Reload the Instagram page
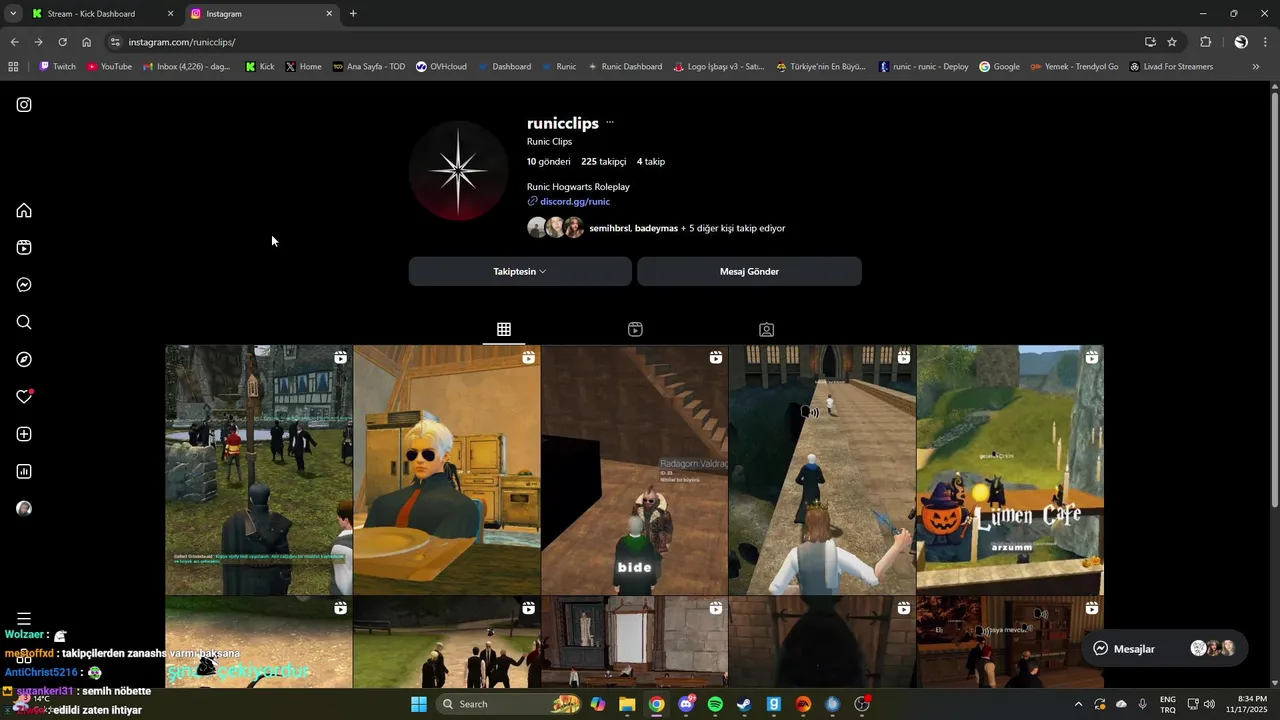Screen dimensions: 1280x720 pyautogui.click(x=62, y=42)
